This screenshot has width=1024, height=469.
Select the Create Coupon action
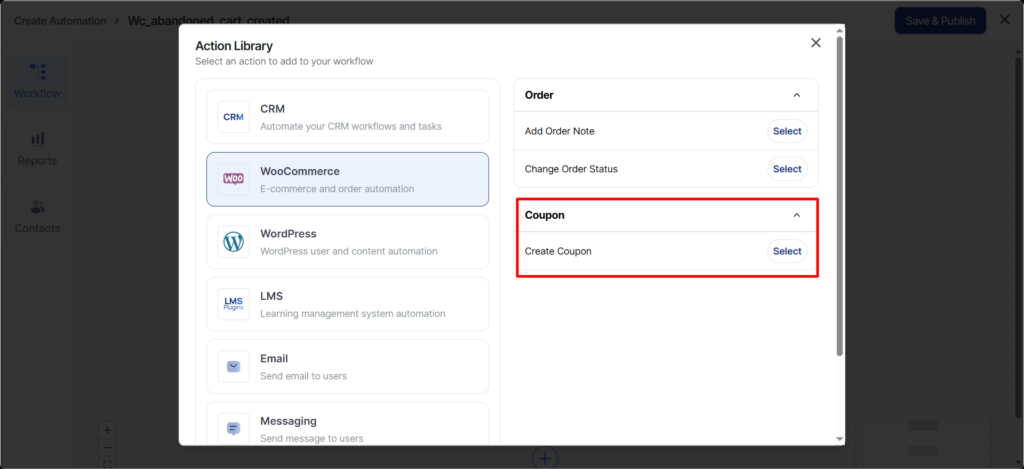click(x=786, y=251)
